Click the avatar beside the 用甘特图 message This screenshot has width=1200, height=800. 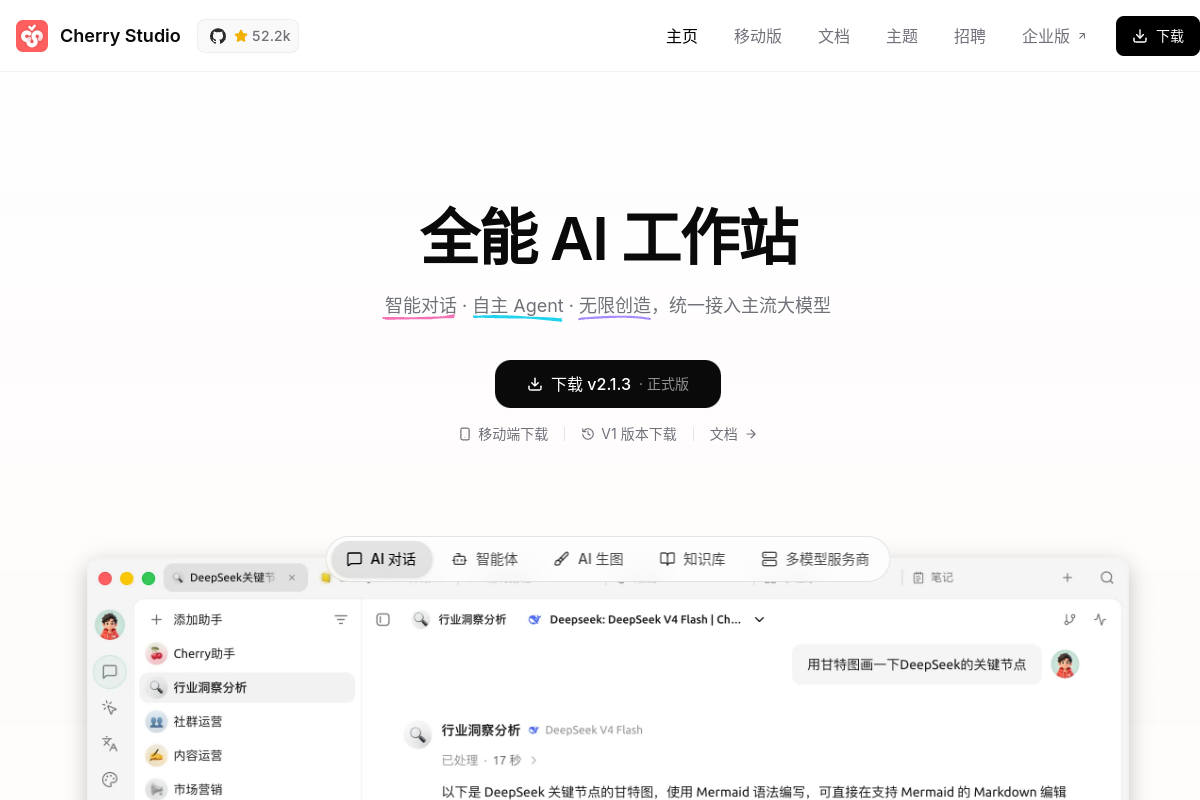(1065, 664)
